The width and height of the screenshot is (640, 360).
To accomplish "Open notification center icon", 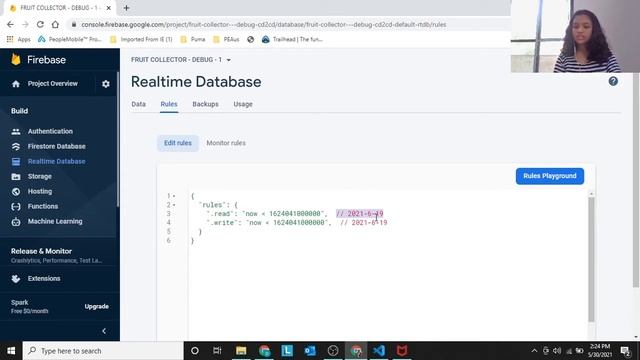I will [x=625, y=351].
